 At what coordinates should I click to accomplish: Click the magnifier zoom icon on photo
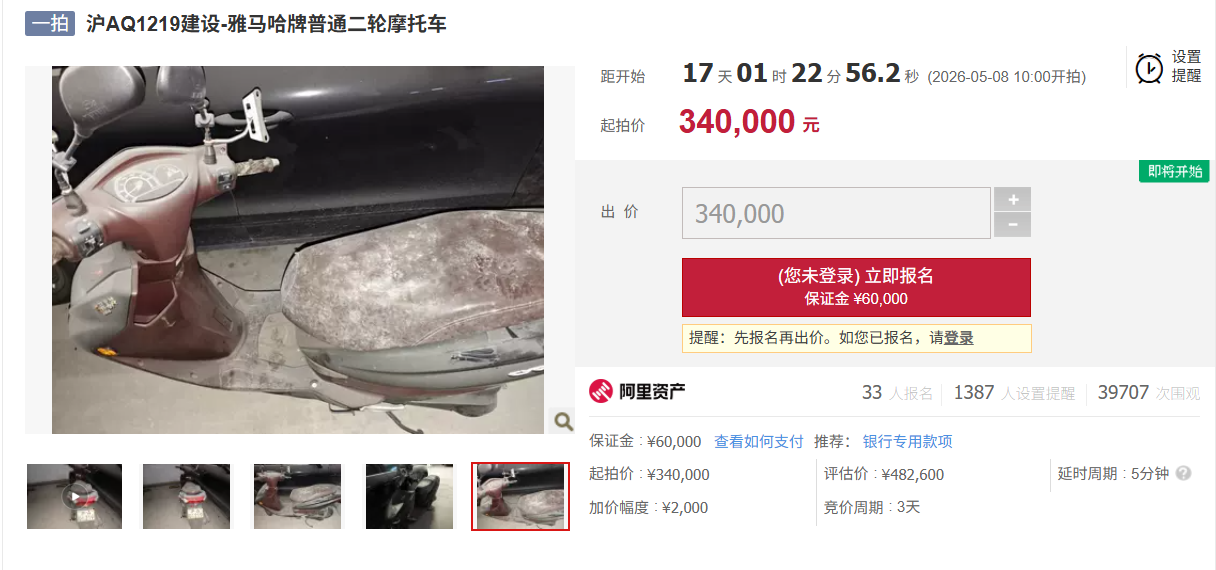563,421
